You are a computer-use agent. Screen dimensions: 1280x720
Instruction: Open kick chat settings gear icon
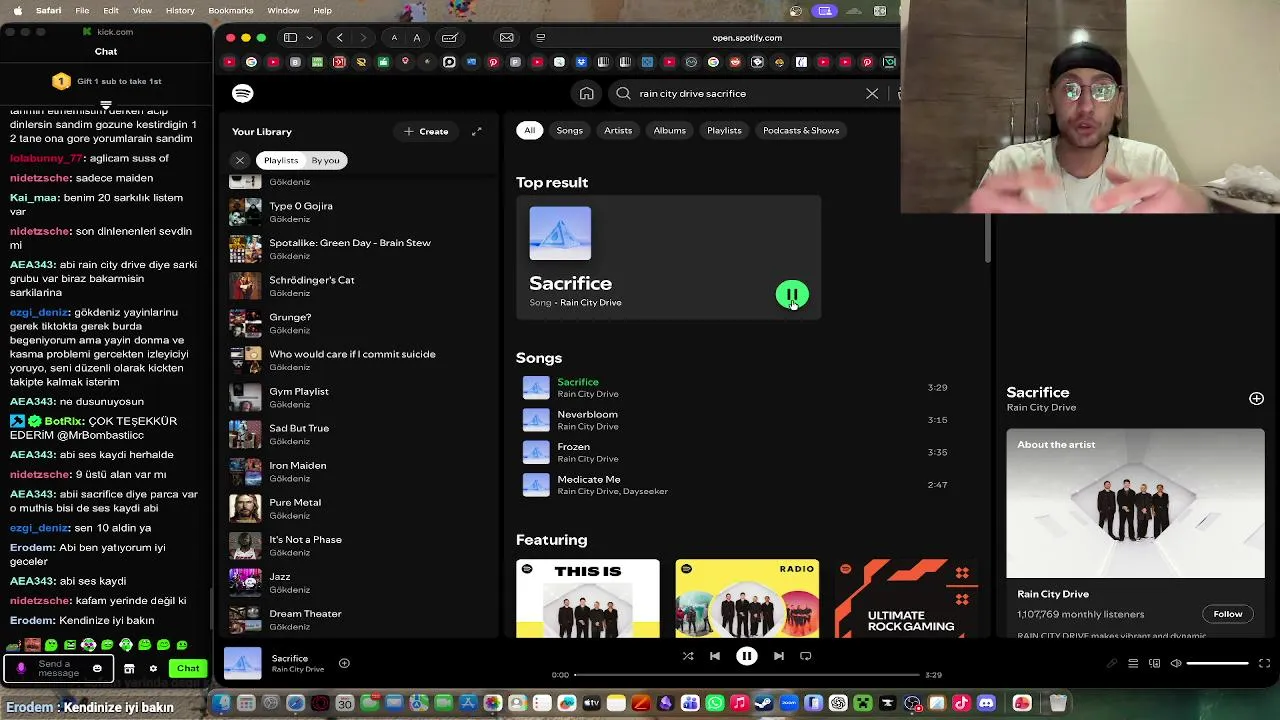pos(153,668)
